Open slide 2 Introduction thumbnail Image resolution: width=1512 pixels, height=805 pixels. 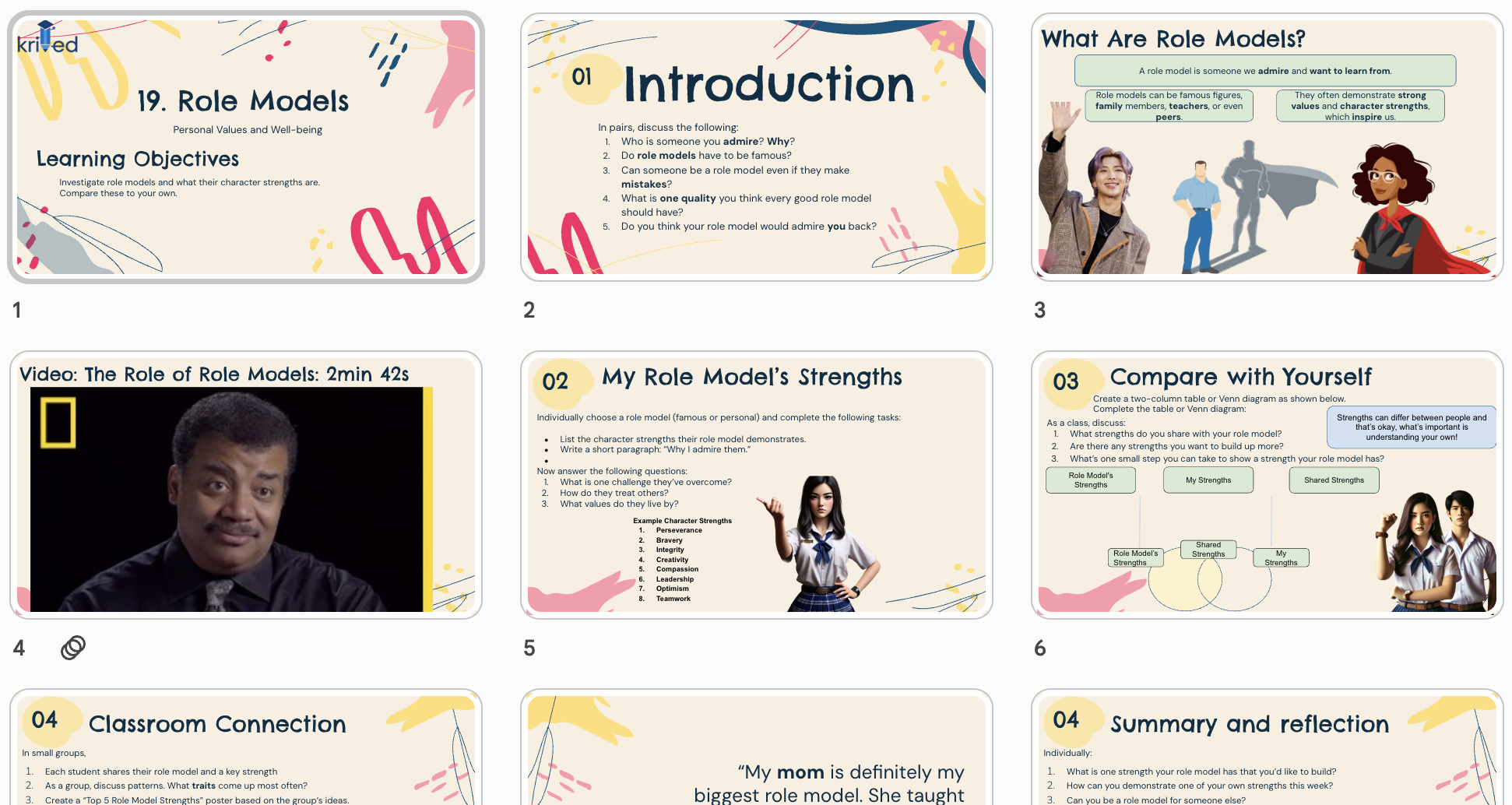point(757,147)
